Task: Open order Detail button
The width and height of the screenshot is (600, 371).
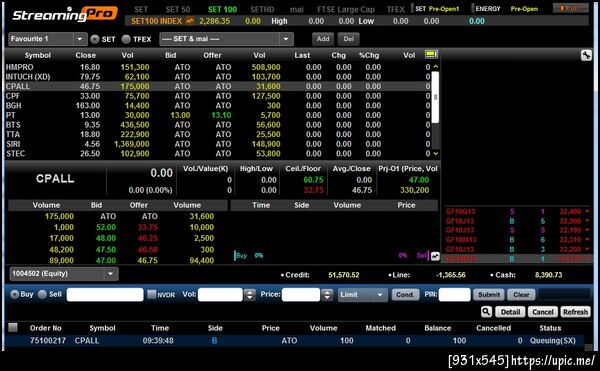Action: [x=510, y=312]
